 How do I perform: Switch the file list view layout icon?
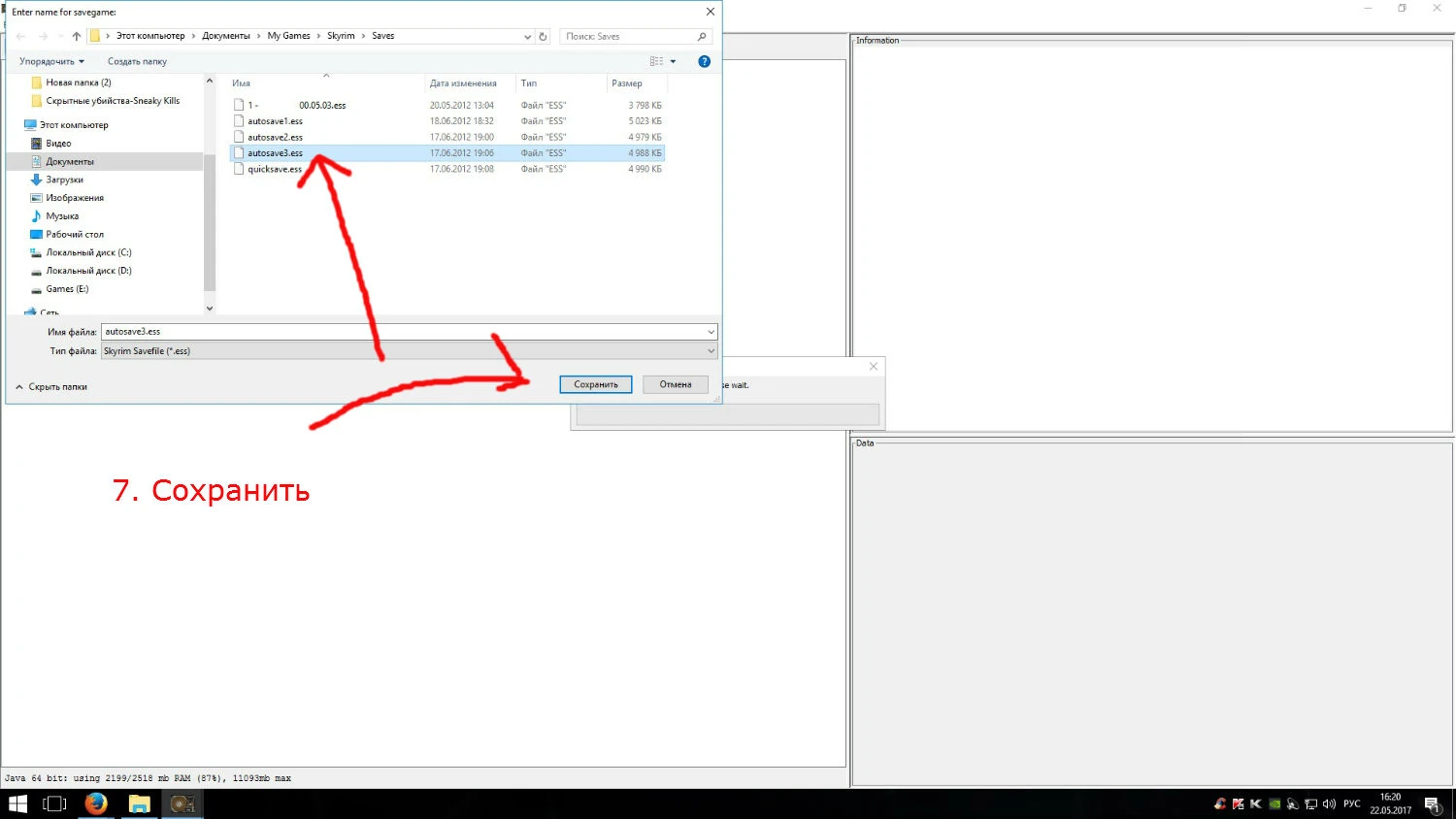pos(658,60)
